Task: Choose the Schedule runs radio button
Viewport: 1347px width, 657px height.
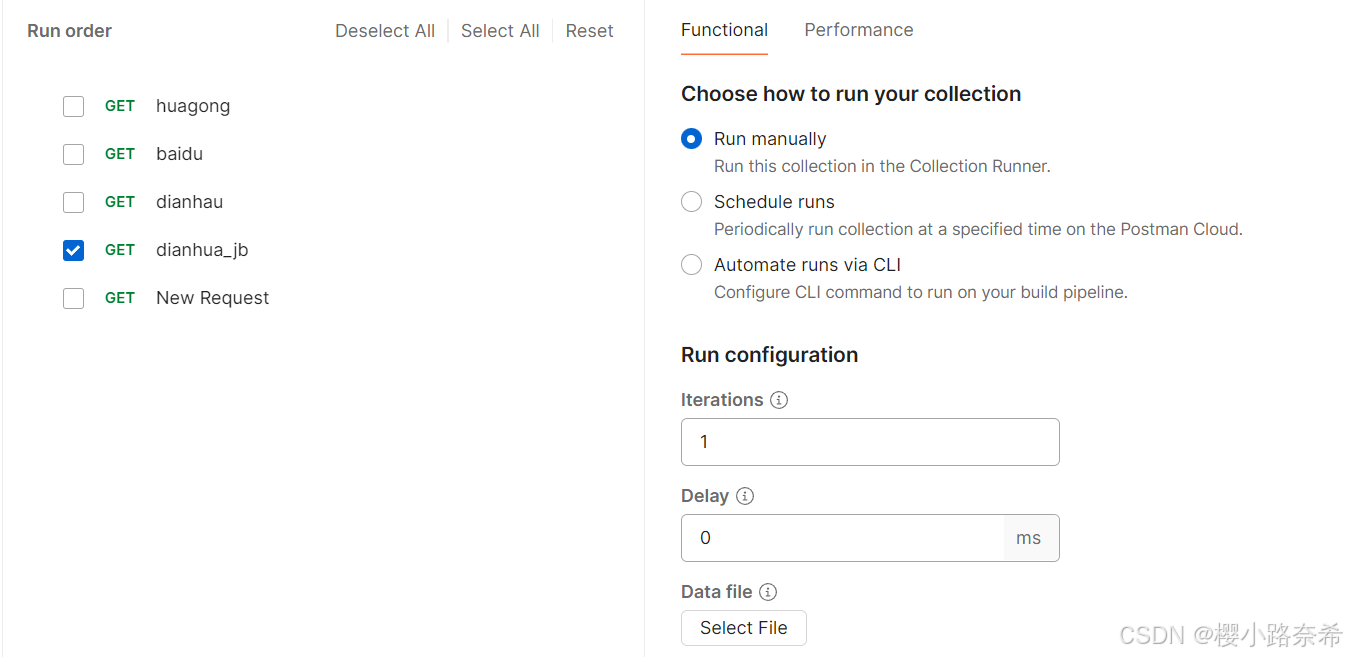Action: (691, 202)
